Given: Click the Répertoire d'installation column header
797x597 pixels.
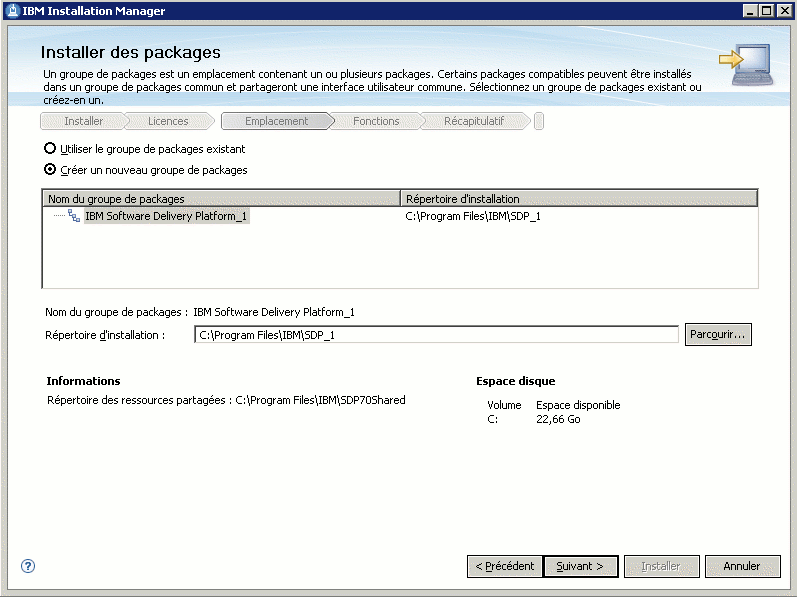Looking at the screenshot, I should 579,199.
